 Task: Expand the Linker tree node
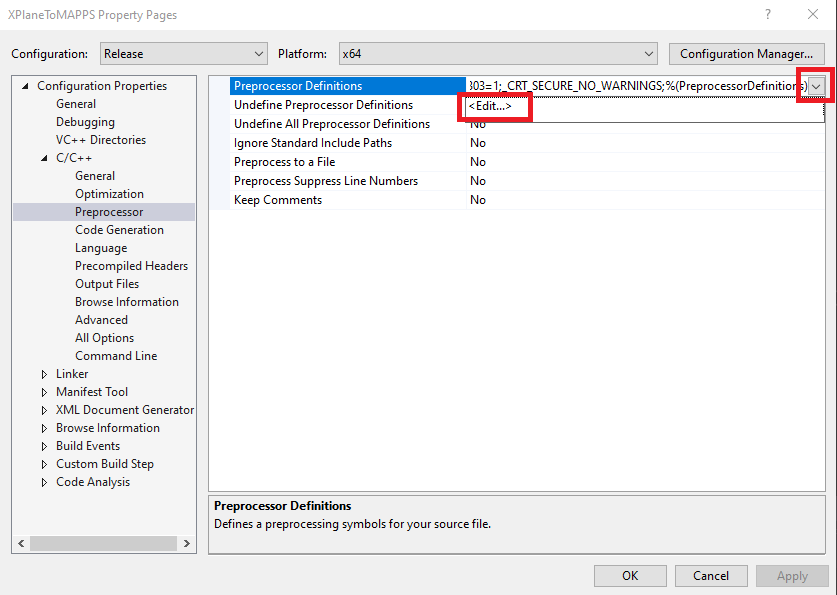[x=44, y=374]
